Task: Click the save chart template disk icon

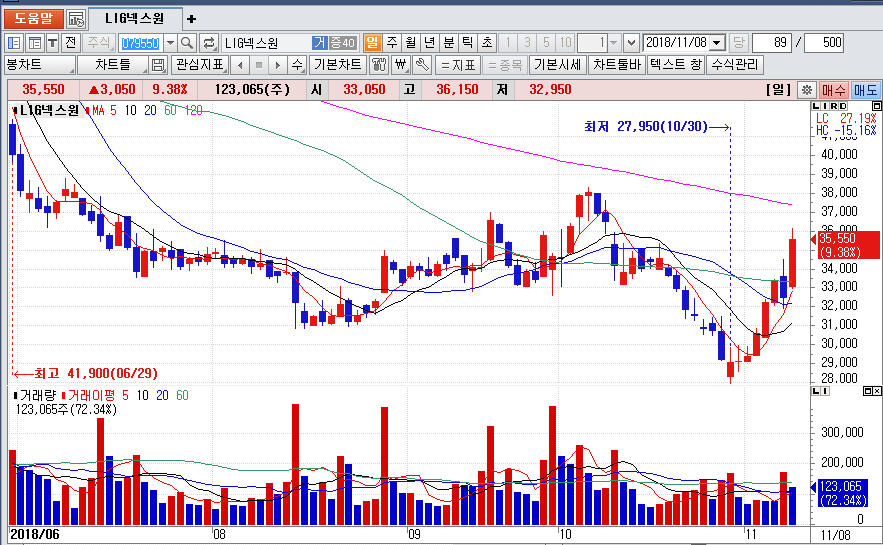Action: (x=158, y=65)
